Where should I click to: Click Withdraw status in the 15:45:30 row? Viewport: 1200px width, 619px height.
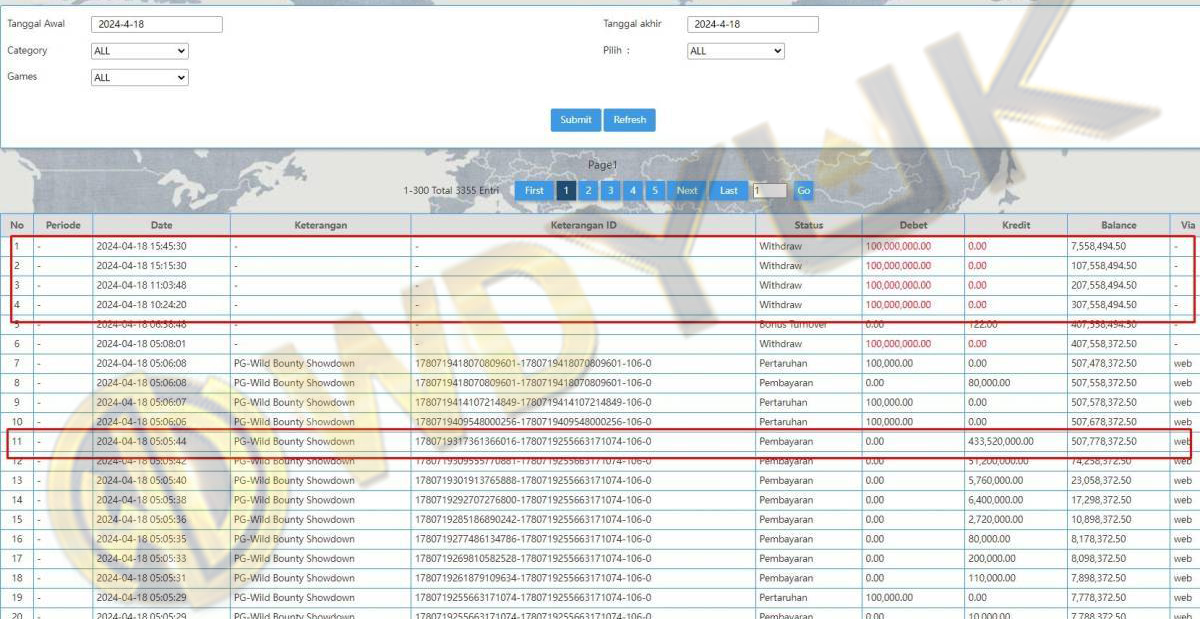coord(780,246)
